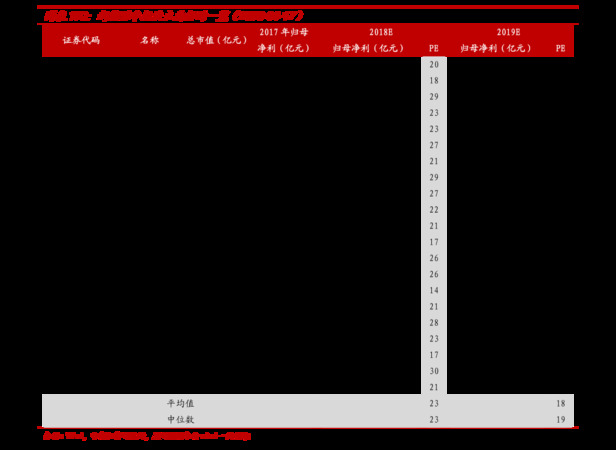The width and height of the screenshot is (616, 450).
Task: Click the PE cell showing 28
Action: click(434, 323)
